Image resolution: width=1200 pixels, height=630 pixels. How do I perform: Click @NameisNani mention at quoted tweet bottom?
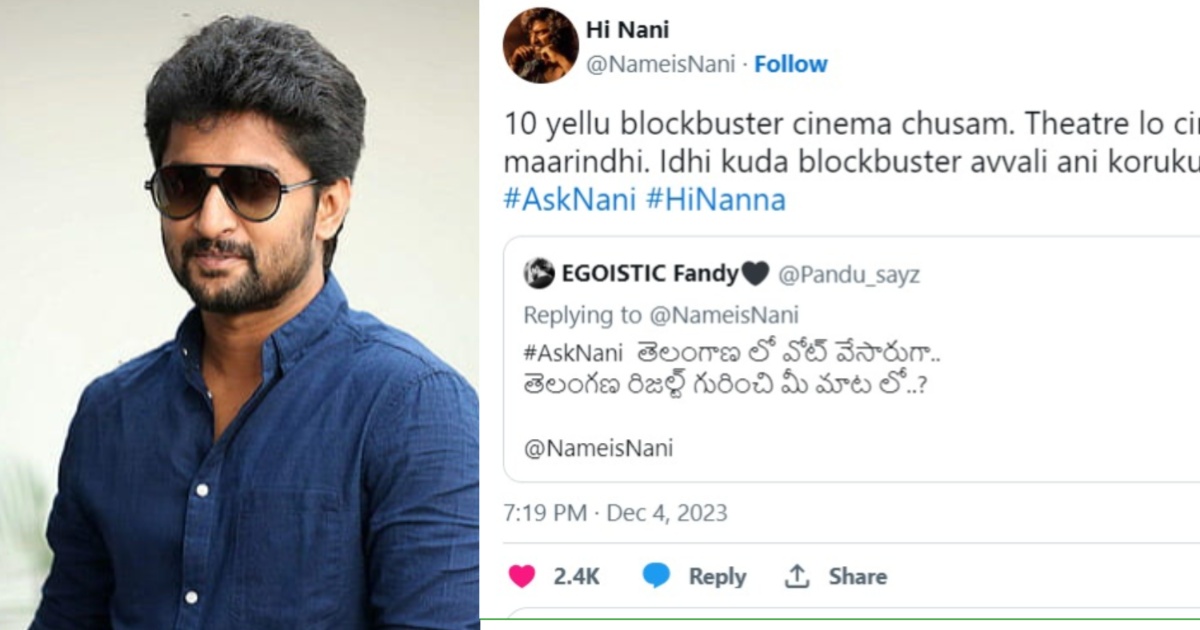(598, 448)
